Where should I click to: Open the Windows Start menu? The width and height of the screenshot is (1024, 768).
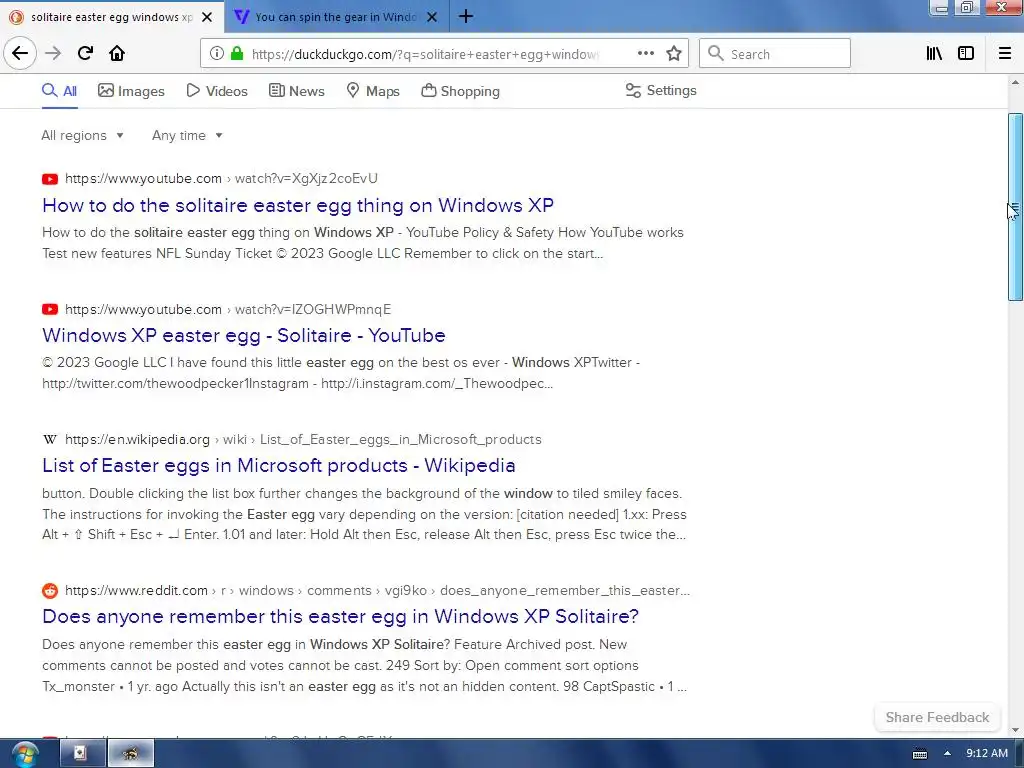tap(24, 754)
